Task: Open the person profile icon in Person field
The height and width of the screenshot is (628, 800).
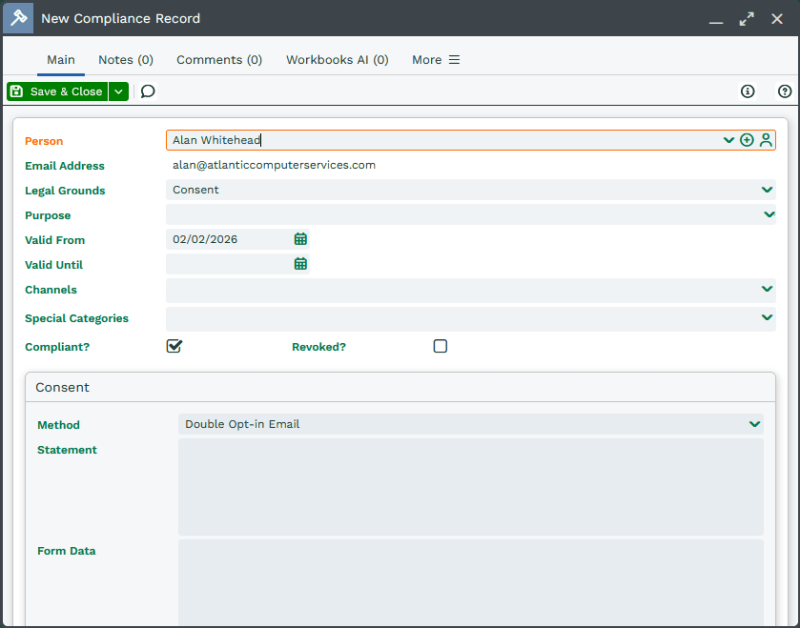Action: pyautogui.click(x=766, y=140)
